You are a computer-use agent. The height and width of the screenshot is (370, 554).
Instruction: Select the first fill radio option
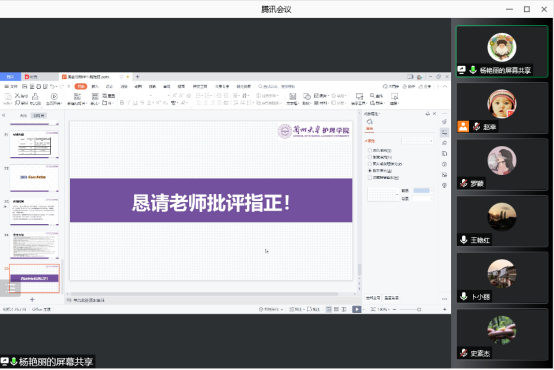point(370,151)
